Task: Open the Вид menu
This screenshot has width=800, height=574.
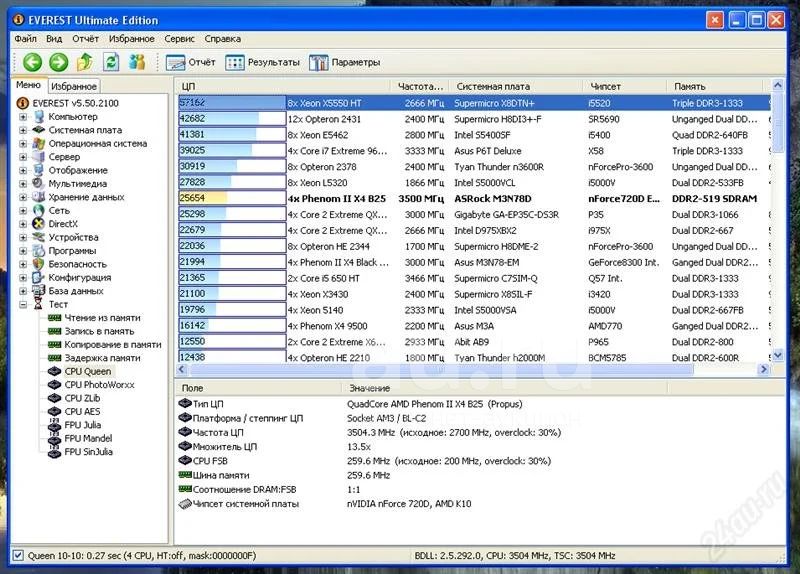Action: [x=54, y=39]
